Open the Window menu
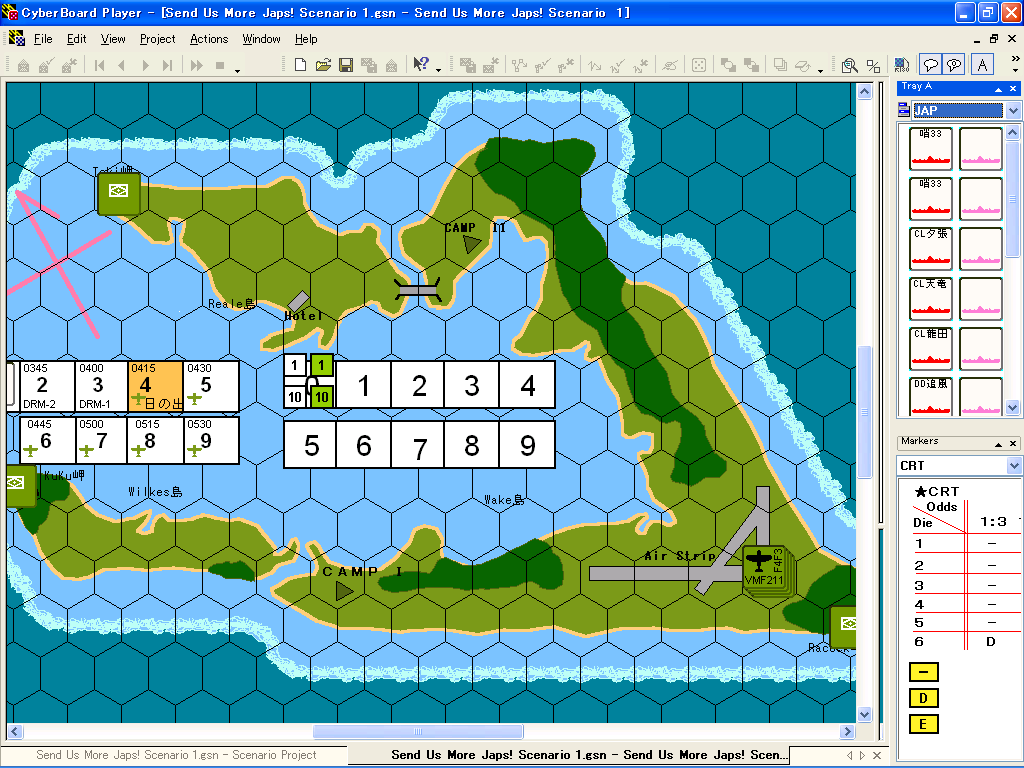1024x768 pixels. [x=261, y=39]
